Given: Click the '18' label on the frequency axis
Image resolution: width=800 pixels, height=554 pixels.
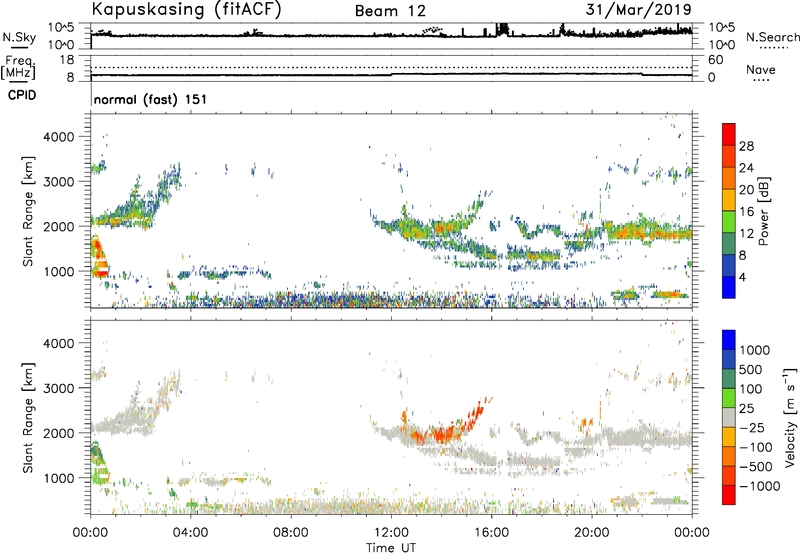Looking at the screenshot, I should (x=66, y=60).
